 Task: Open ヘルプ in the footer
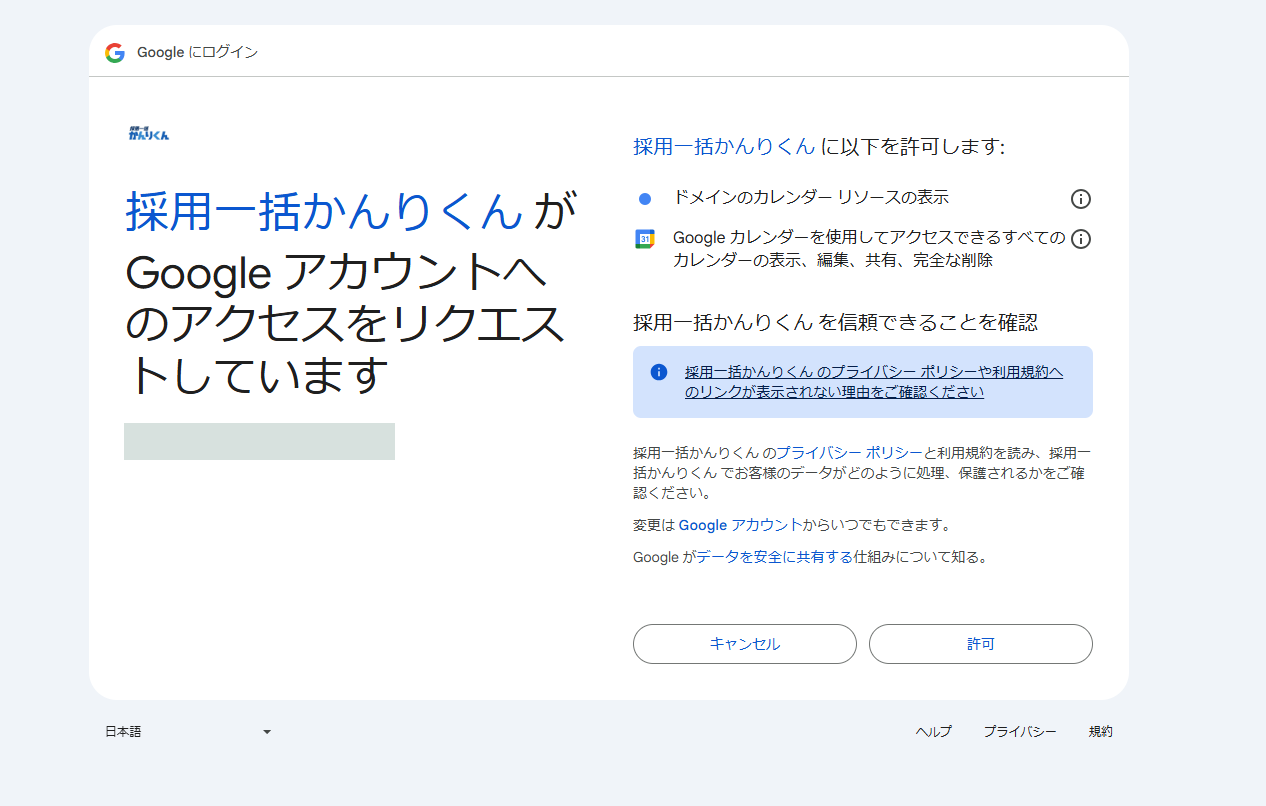tap(933, 731)
